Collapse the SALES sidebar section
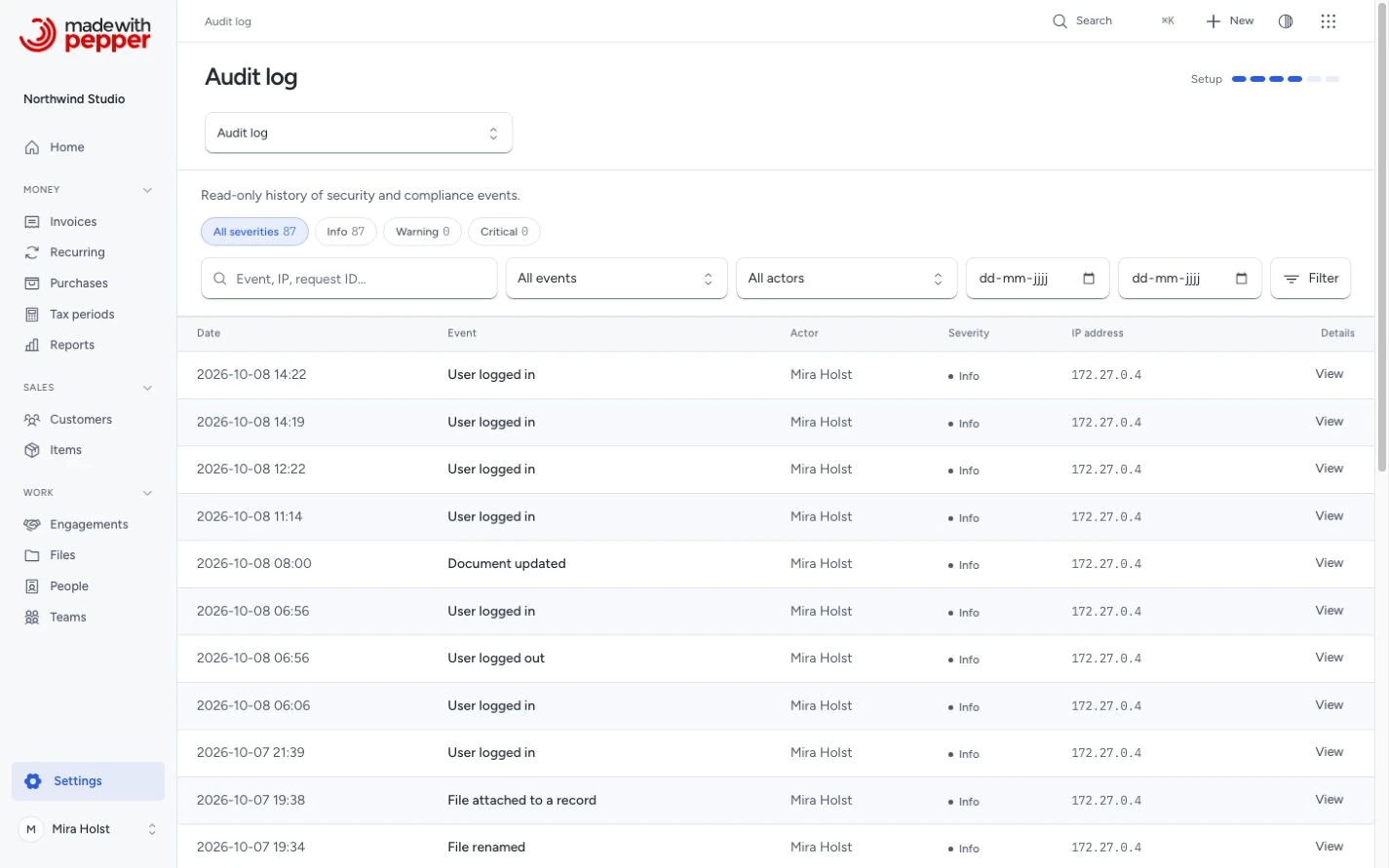This screenshot has width=1389, height=868. click(x=147, y=388)
